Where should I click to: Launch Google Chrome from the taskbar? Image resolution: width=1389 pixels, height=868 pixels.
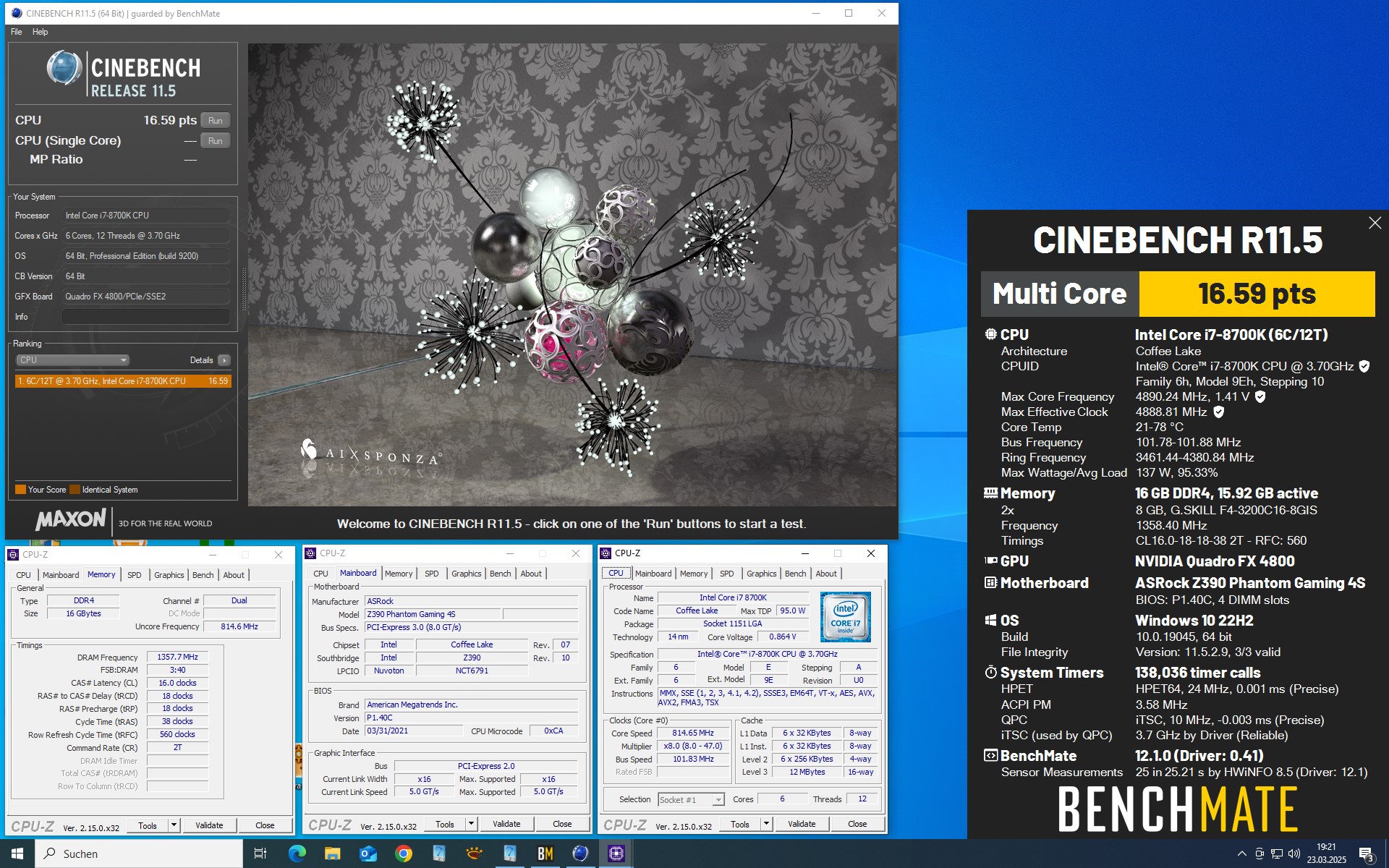(x=404, y=854)
